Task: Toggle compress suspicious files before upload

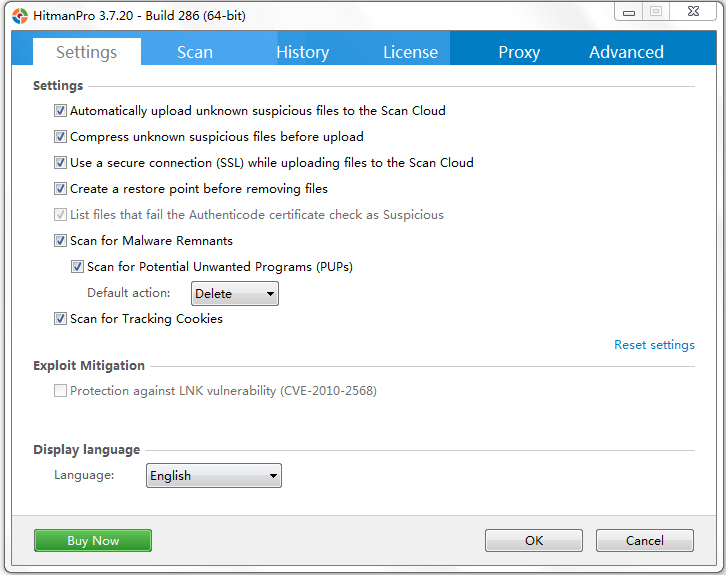Action: pos(61,137)
